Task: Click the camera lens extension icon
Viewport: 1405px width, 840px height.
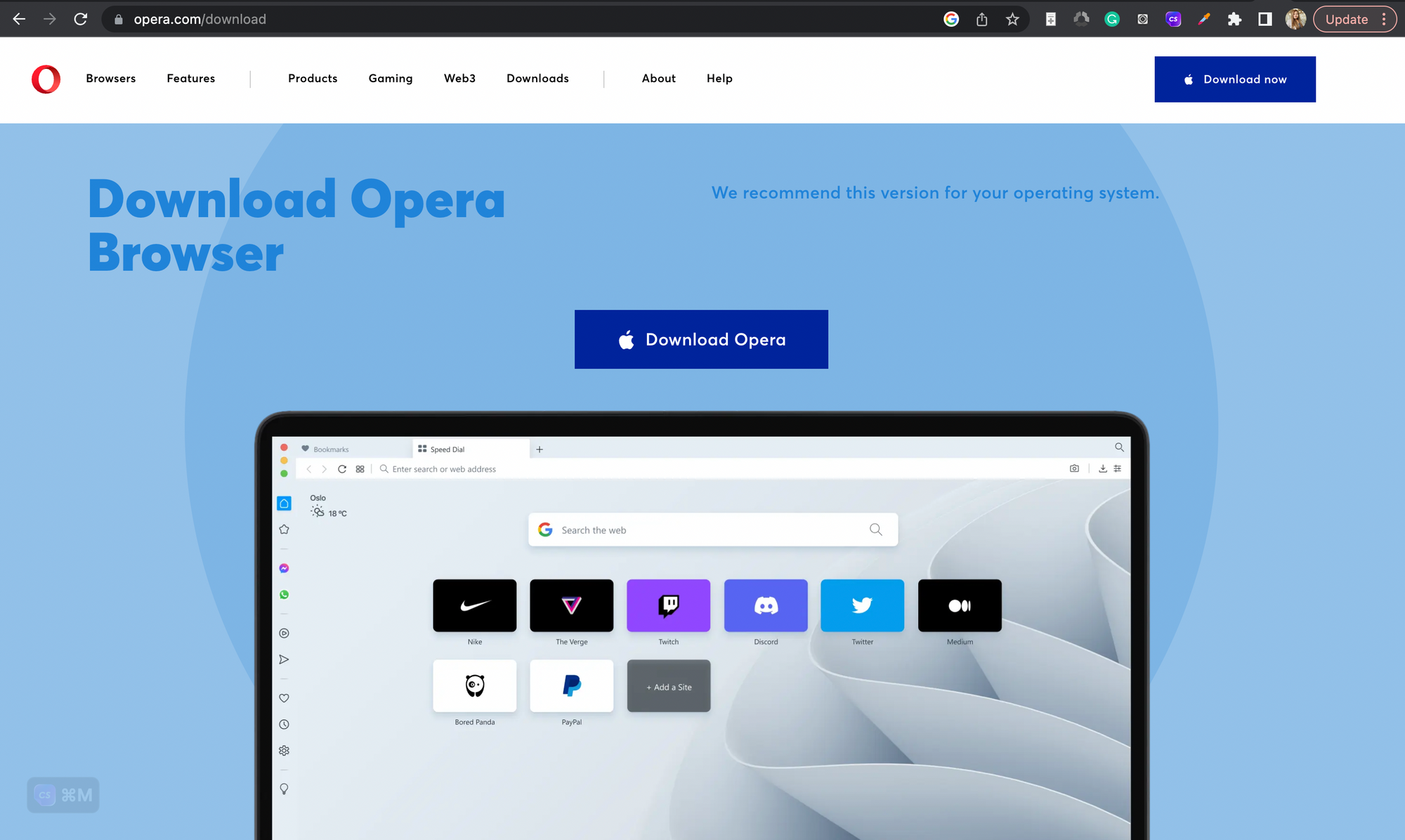Action: 1142,19
